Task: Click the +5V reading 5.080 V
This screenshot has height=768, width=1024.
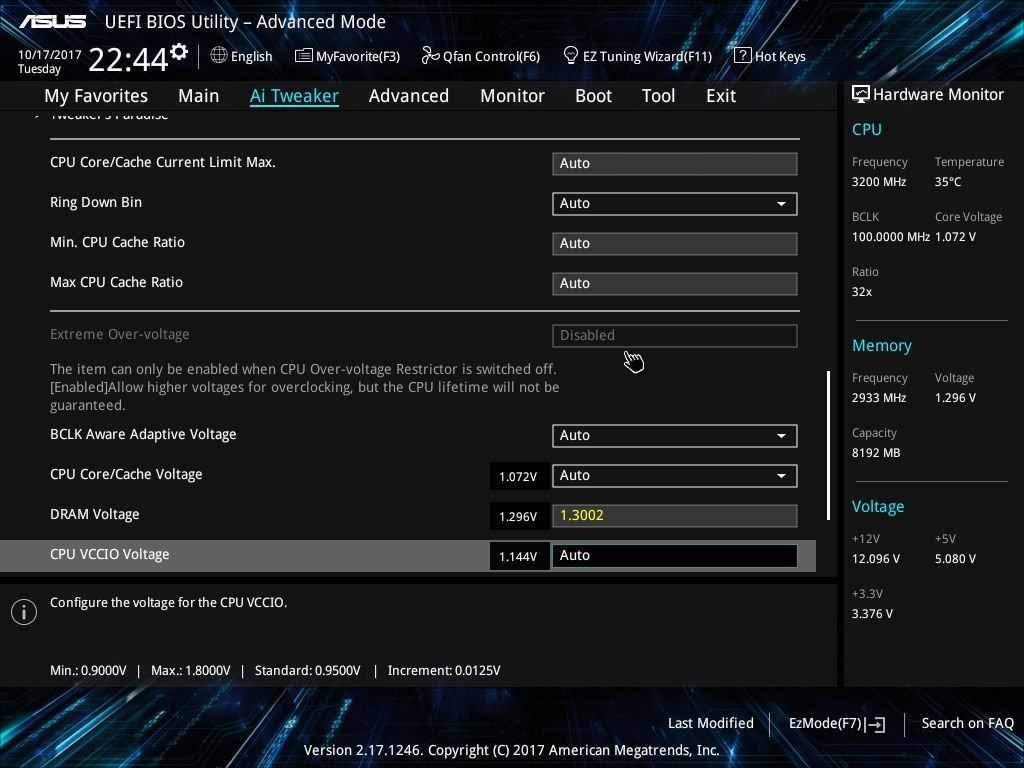Action: [x=955, y=559]
